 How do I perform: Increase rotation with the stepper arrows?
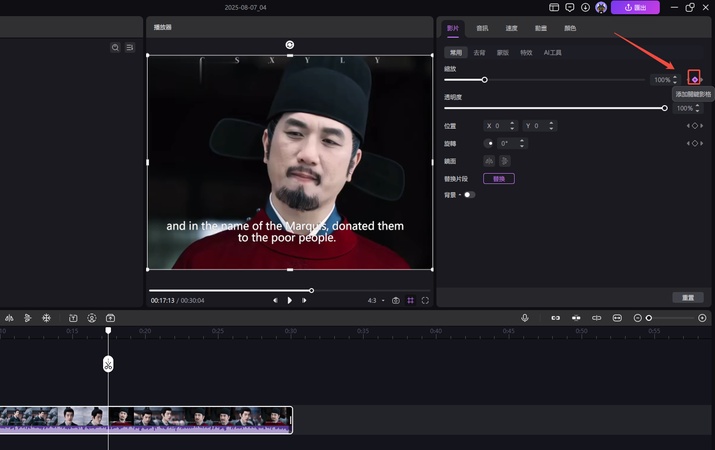pos(522,141)
